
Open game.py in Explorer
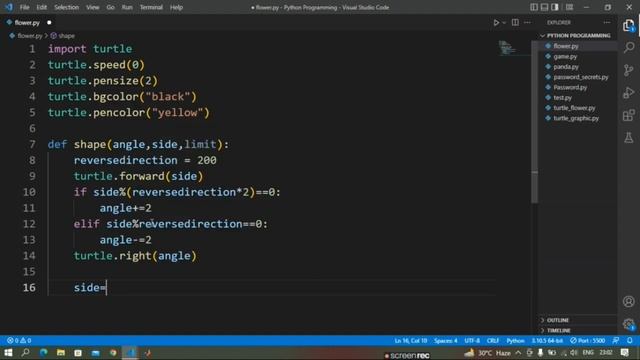[x=565, y=57]
